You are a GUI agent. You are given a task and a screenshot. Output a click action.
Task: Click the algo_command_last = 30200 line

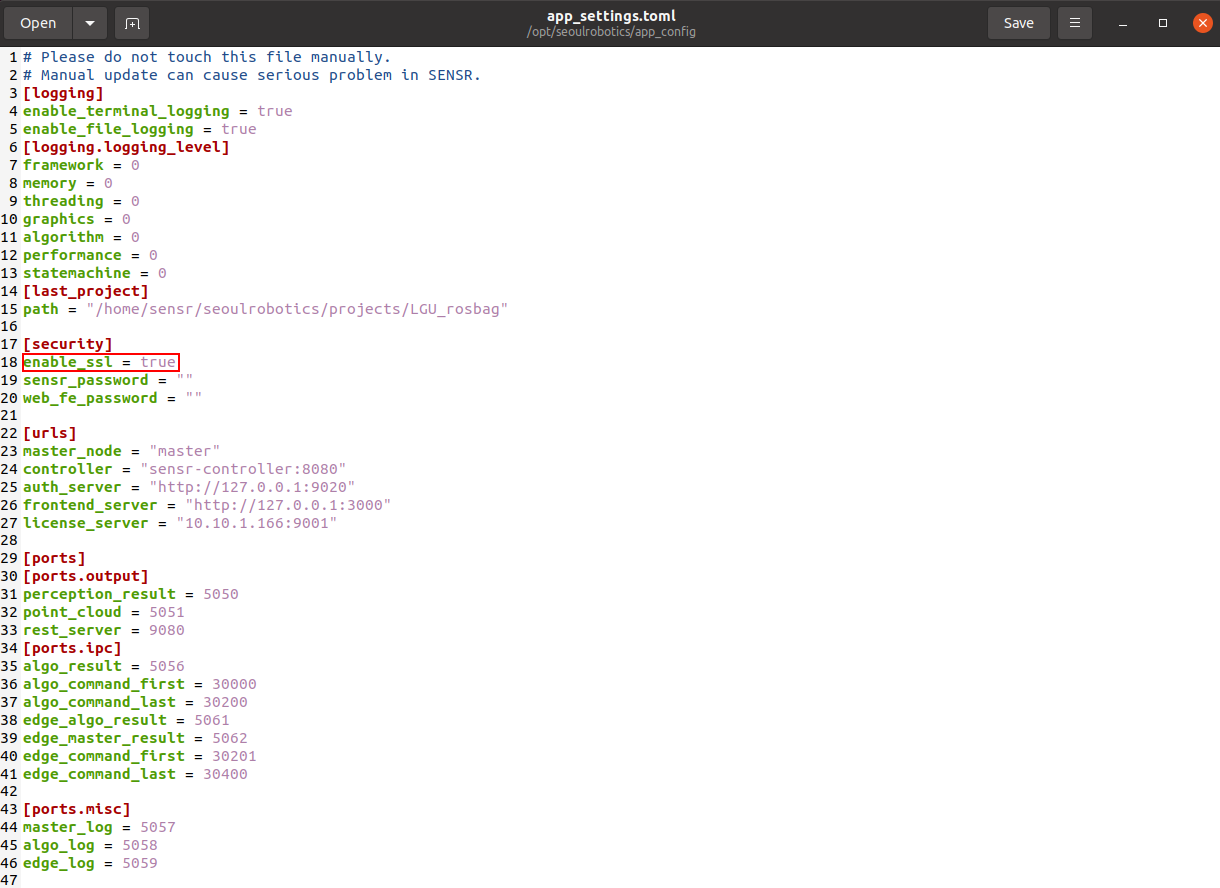click(x=135, y=702)
